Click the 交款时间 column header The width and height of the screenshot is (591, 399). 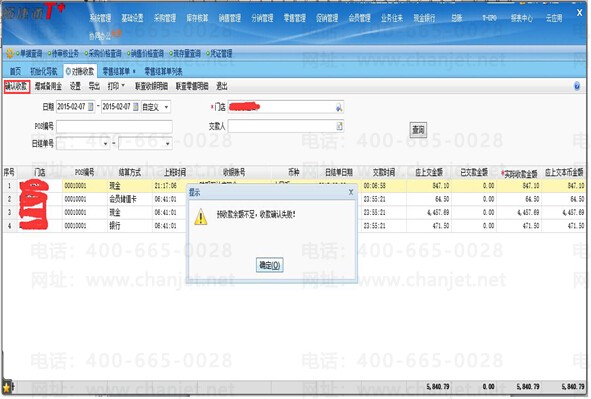(384, 173)
